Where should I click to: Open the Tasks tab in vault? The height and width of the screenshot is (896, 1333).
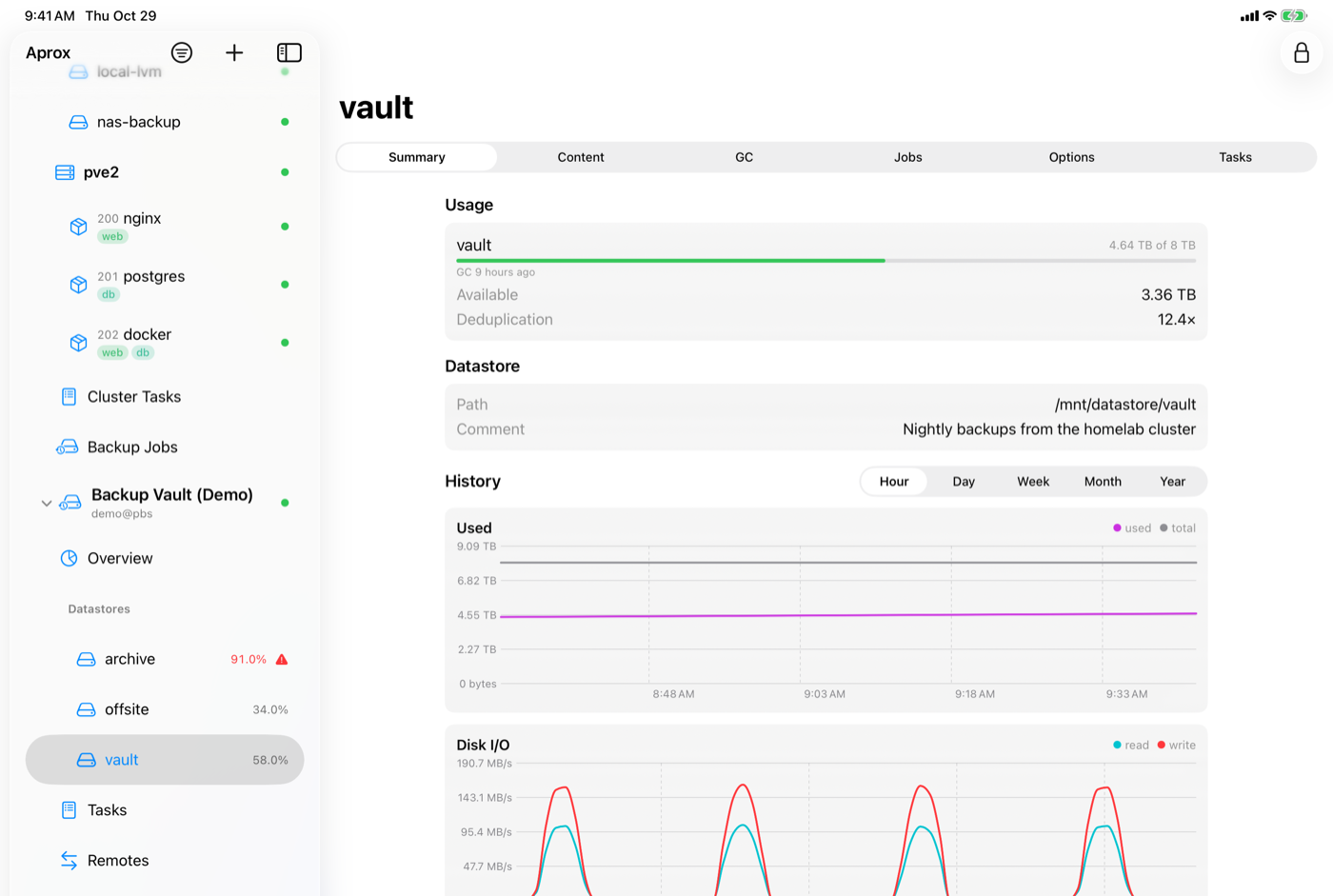click(x=1236, y=157)
